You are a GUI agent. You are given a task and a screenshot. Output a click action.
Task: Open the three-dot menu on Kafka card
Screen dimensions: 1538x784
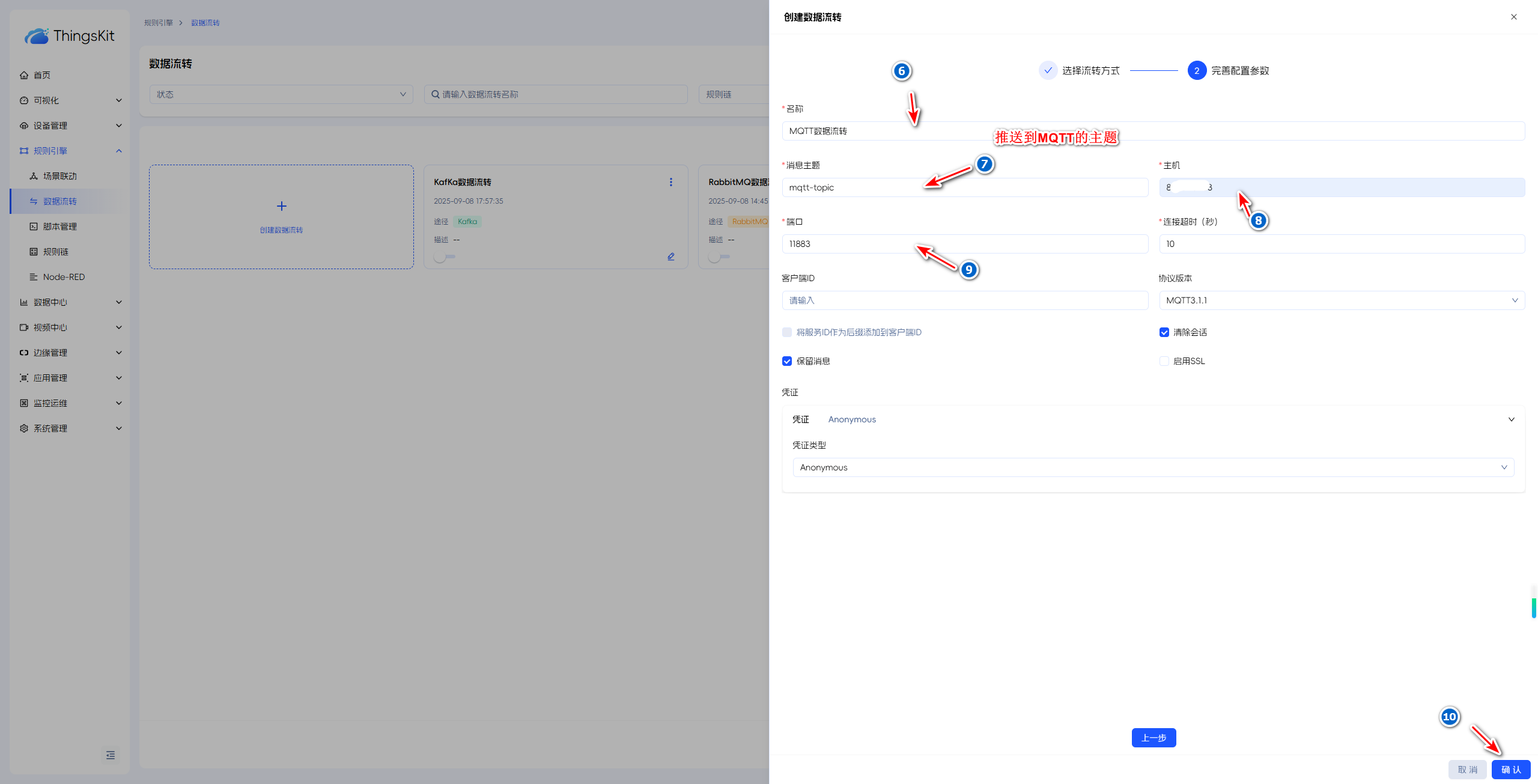[671, 182]
